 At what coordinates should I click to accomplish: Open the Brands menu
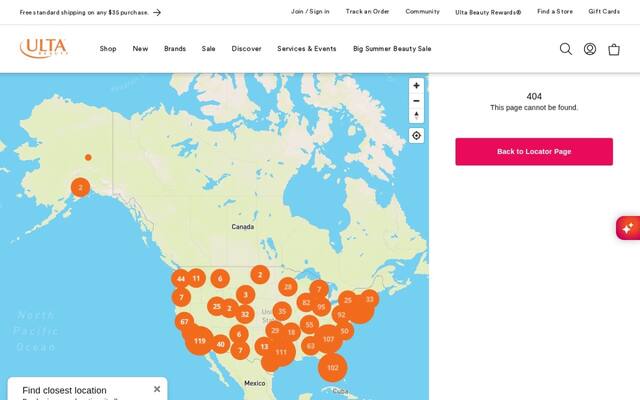[175, 49]
